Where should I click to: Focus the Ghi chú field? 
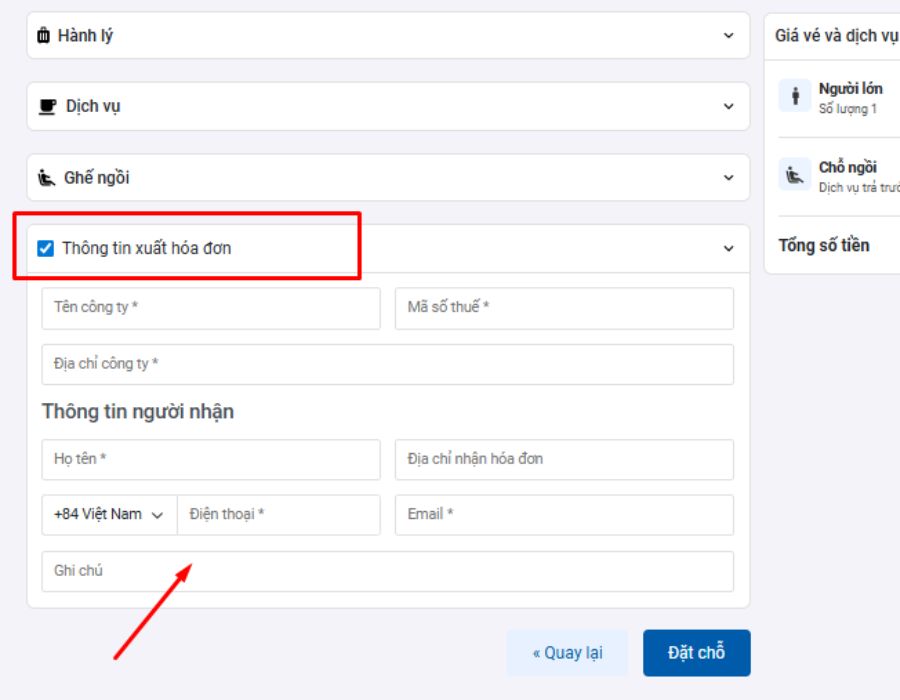point(387,571)
